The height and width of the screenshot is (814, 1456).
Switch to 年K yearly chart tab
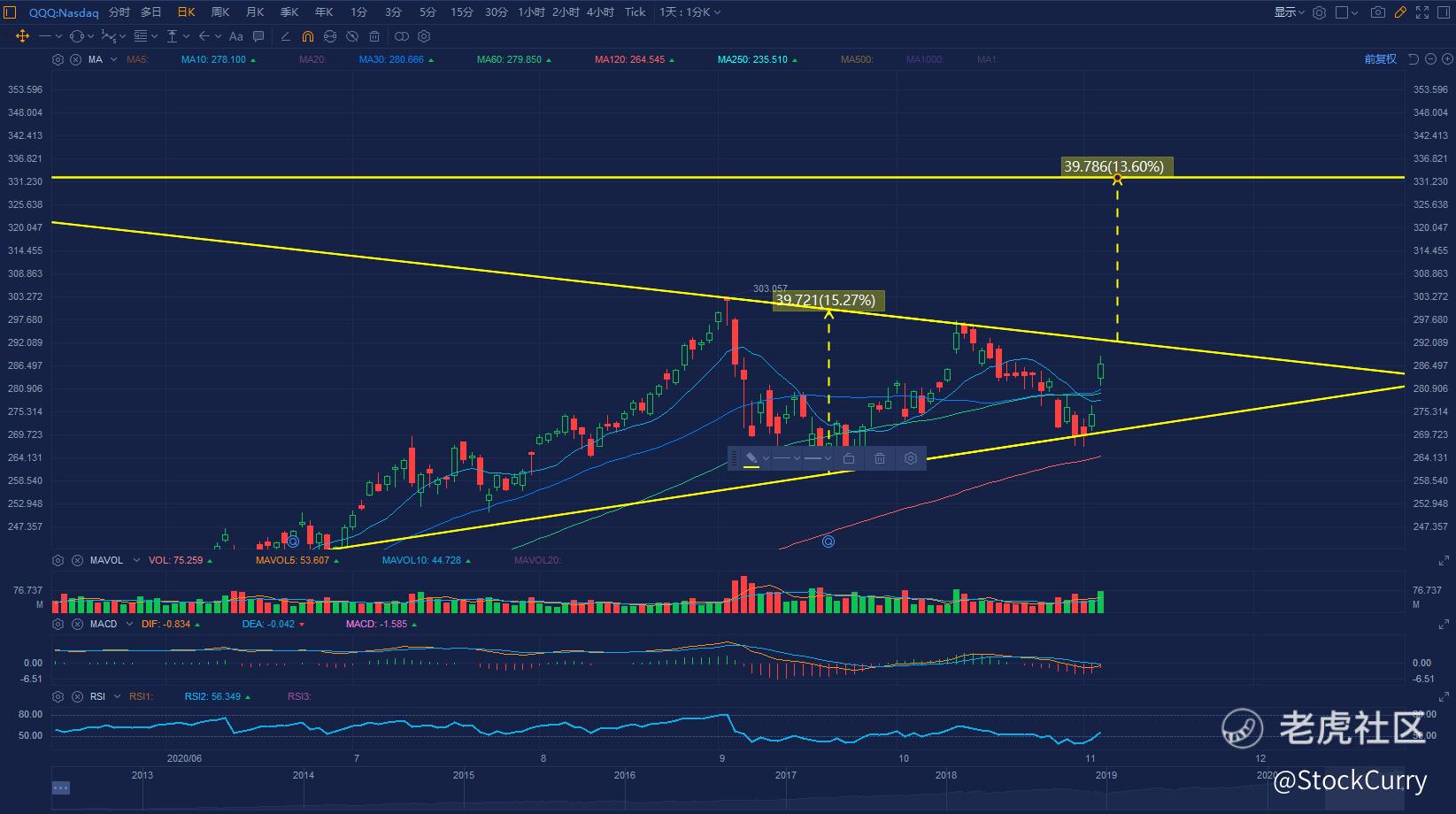324,12
